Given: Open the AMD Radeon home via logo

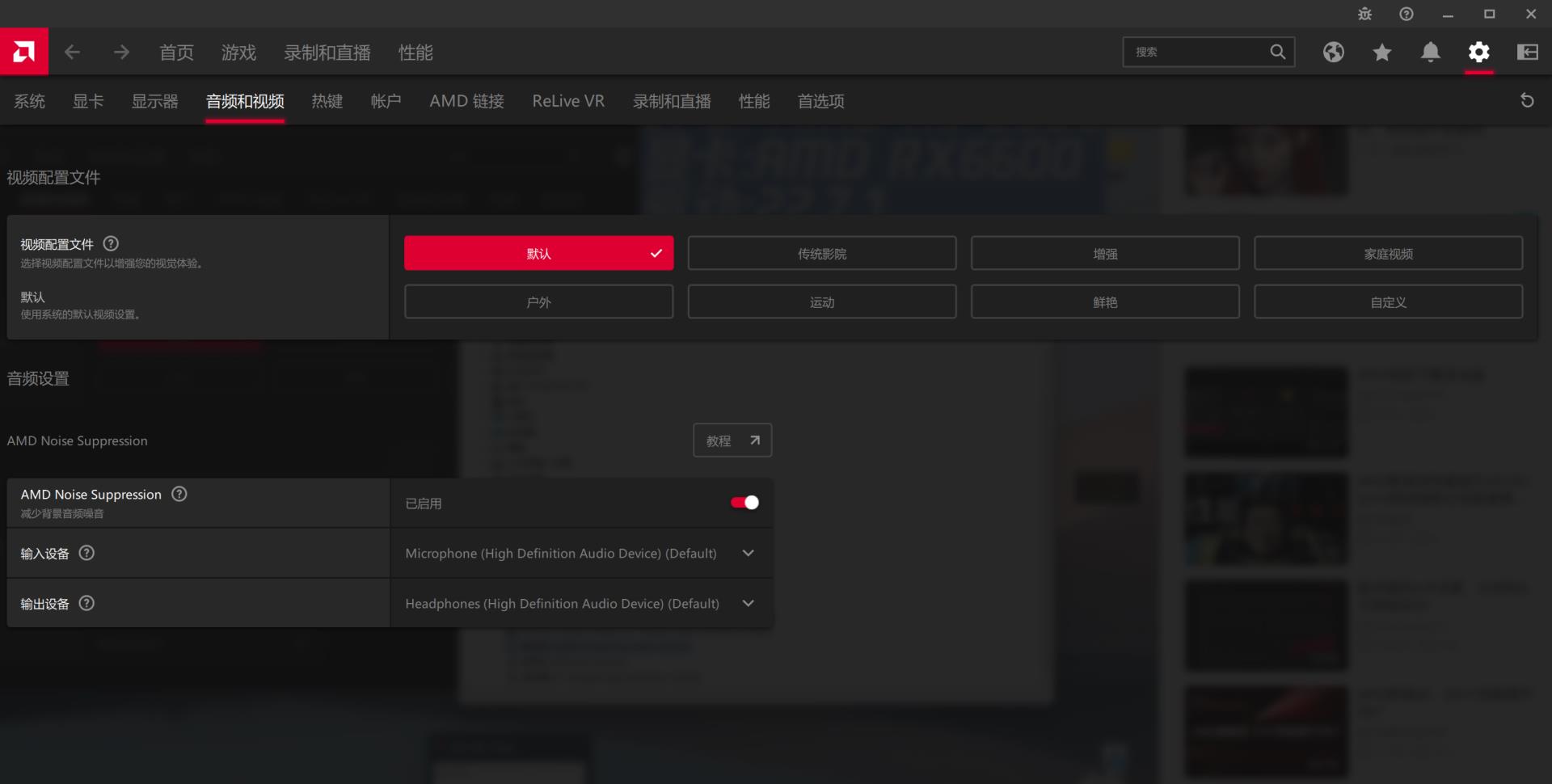Looking at the screenshot, I should tap(23, 51).
